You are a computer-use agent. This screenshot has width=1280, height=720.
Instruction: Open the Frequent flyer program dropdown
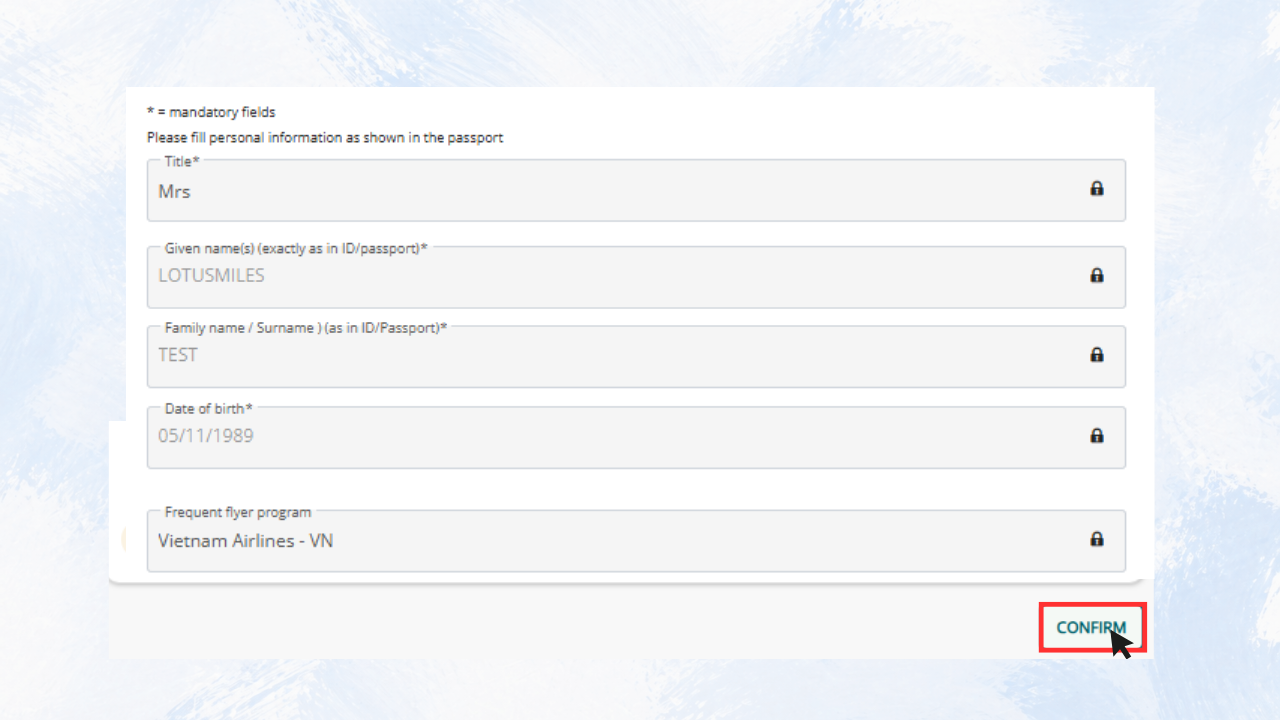click(636, 541)
